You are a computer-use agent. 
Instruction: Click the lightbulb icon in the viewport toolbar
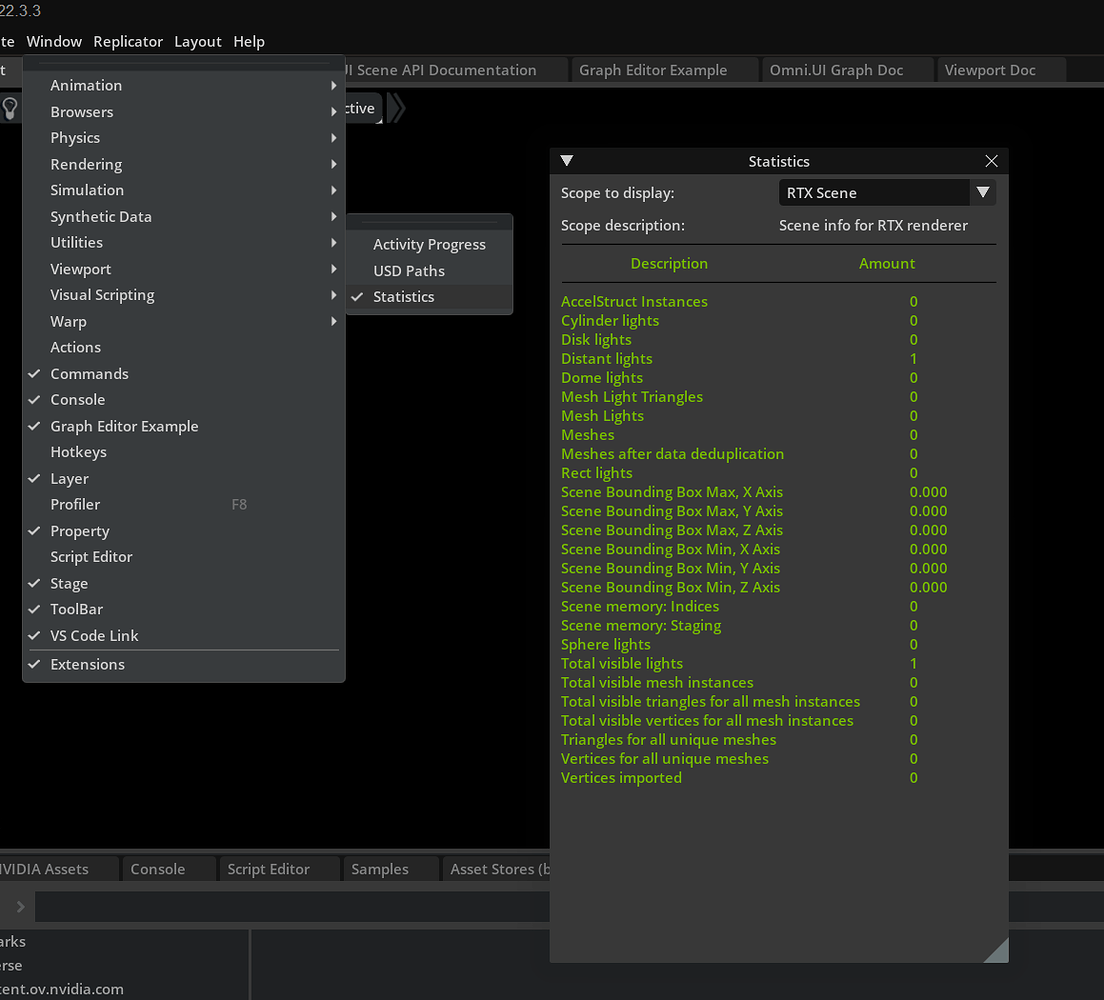click(8, 108)
